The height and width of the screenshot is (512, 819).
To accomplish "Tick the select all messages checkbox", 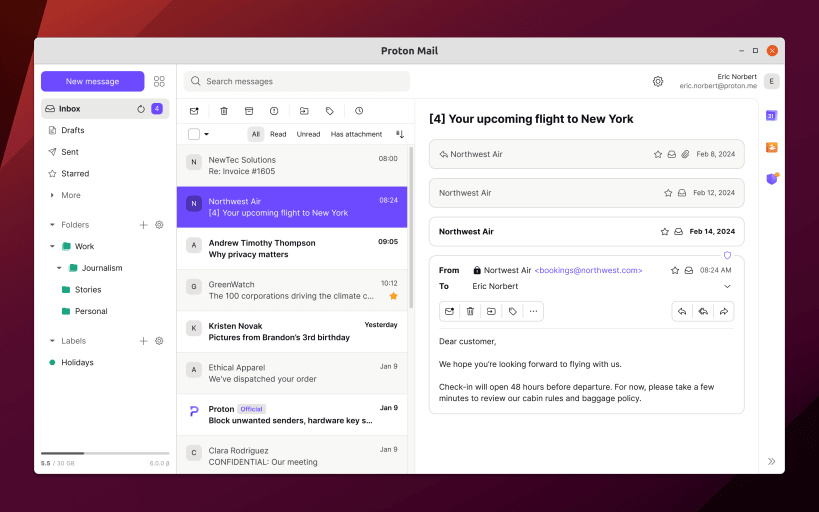I will tap(194, 134).
